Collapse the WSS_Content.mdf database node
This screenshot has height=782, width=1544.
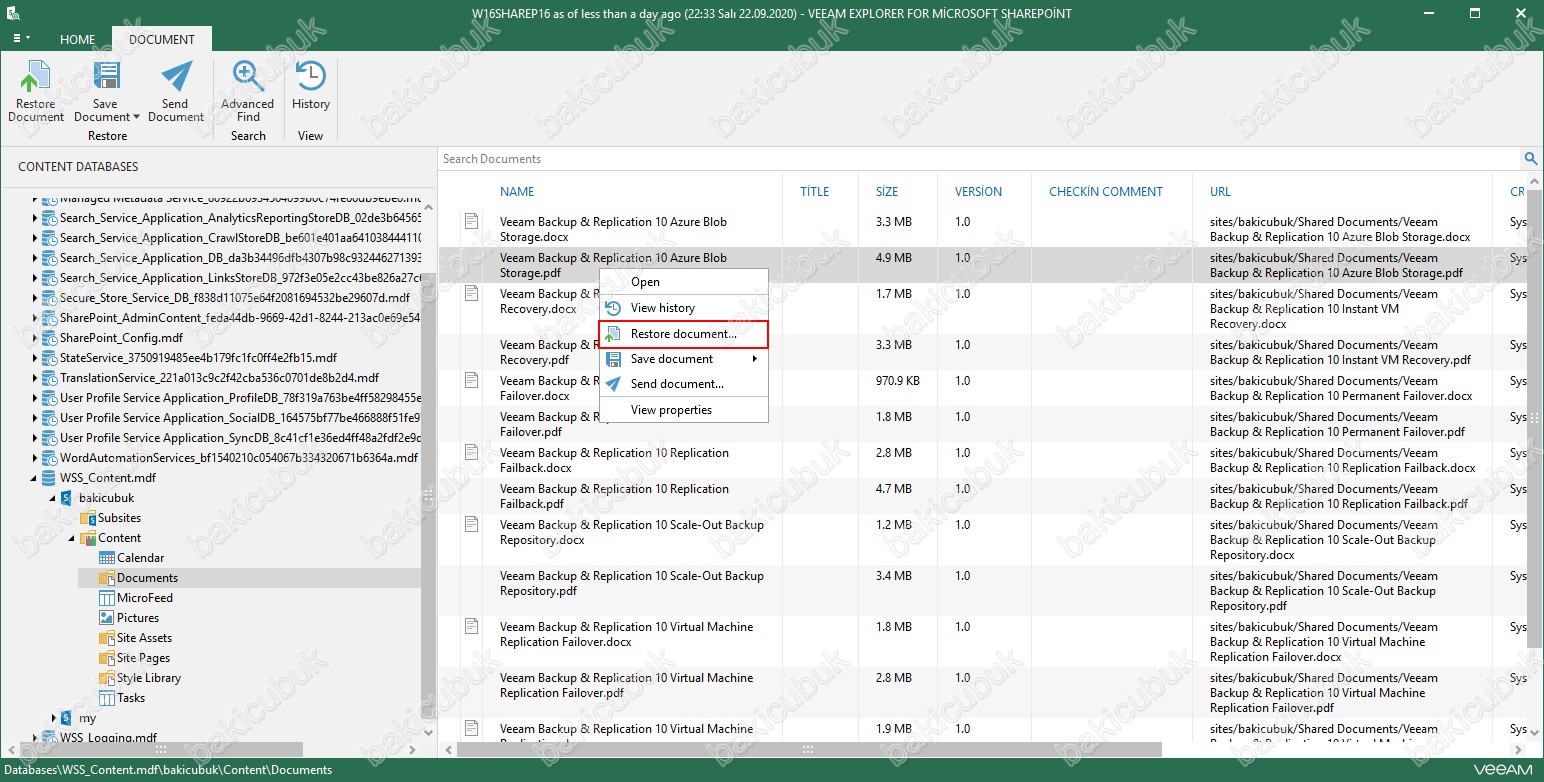35,478
